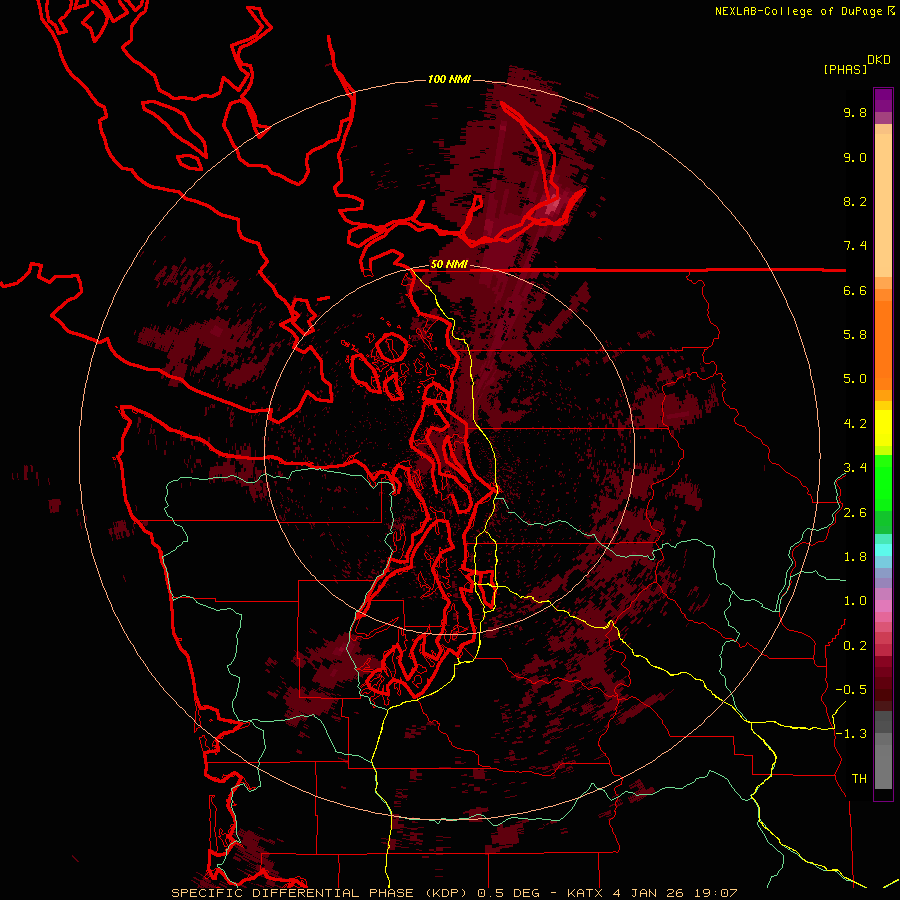Click the 5.8 value on the color scale

(x=855, y=334)
